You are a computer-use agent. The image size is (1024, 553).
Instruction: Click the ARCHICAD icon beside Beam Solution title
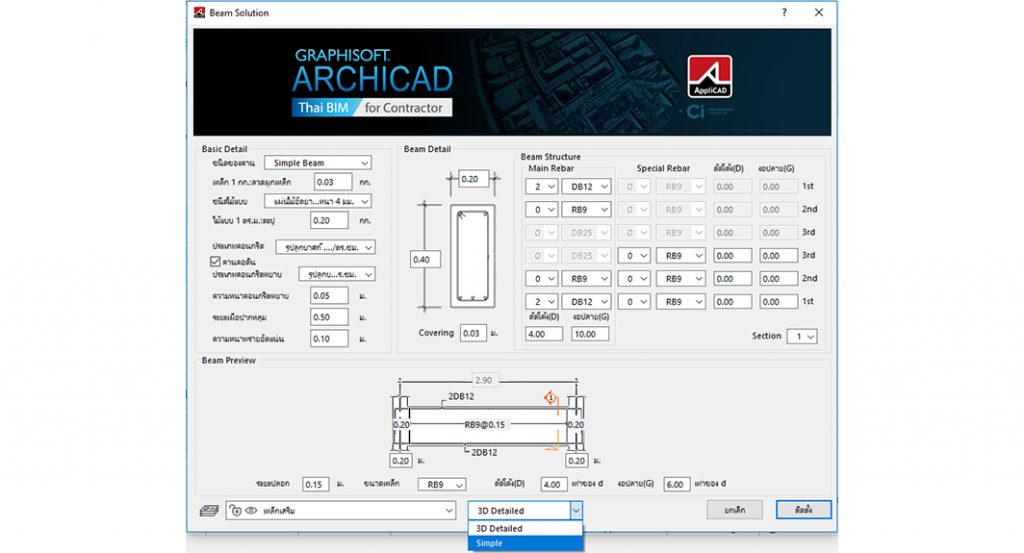click(199, 12)
